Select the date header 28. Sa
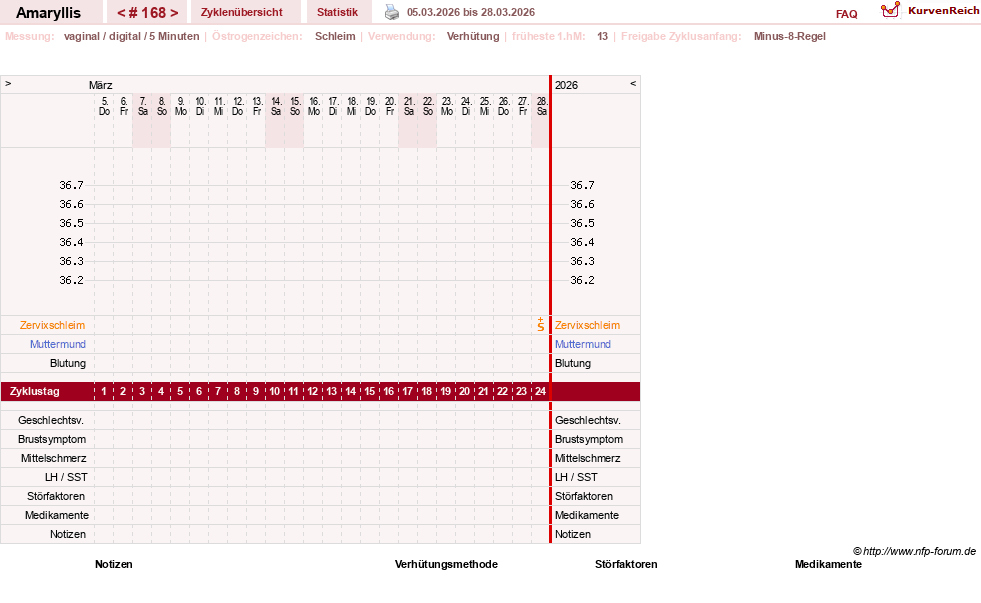 (542, 106)
